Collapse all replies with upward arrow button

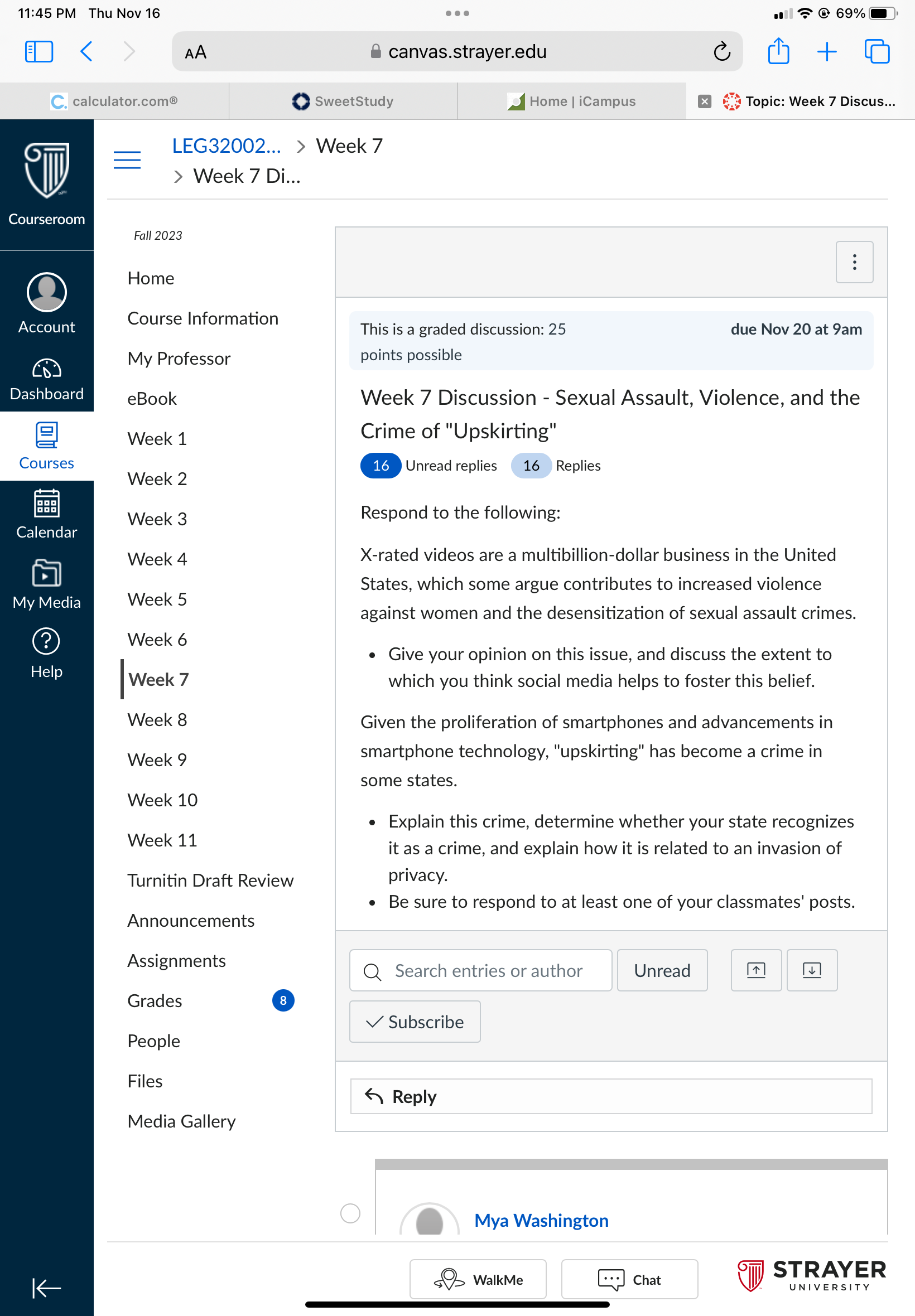coord(755,970)
